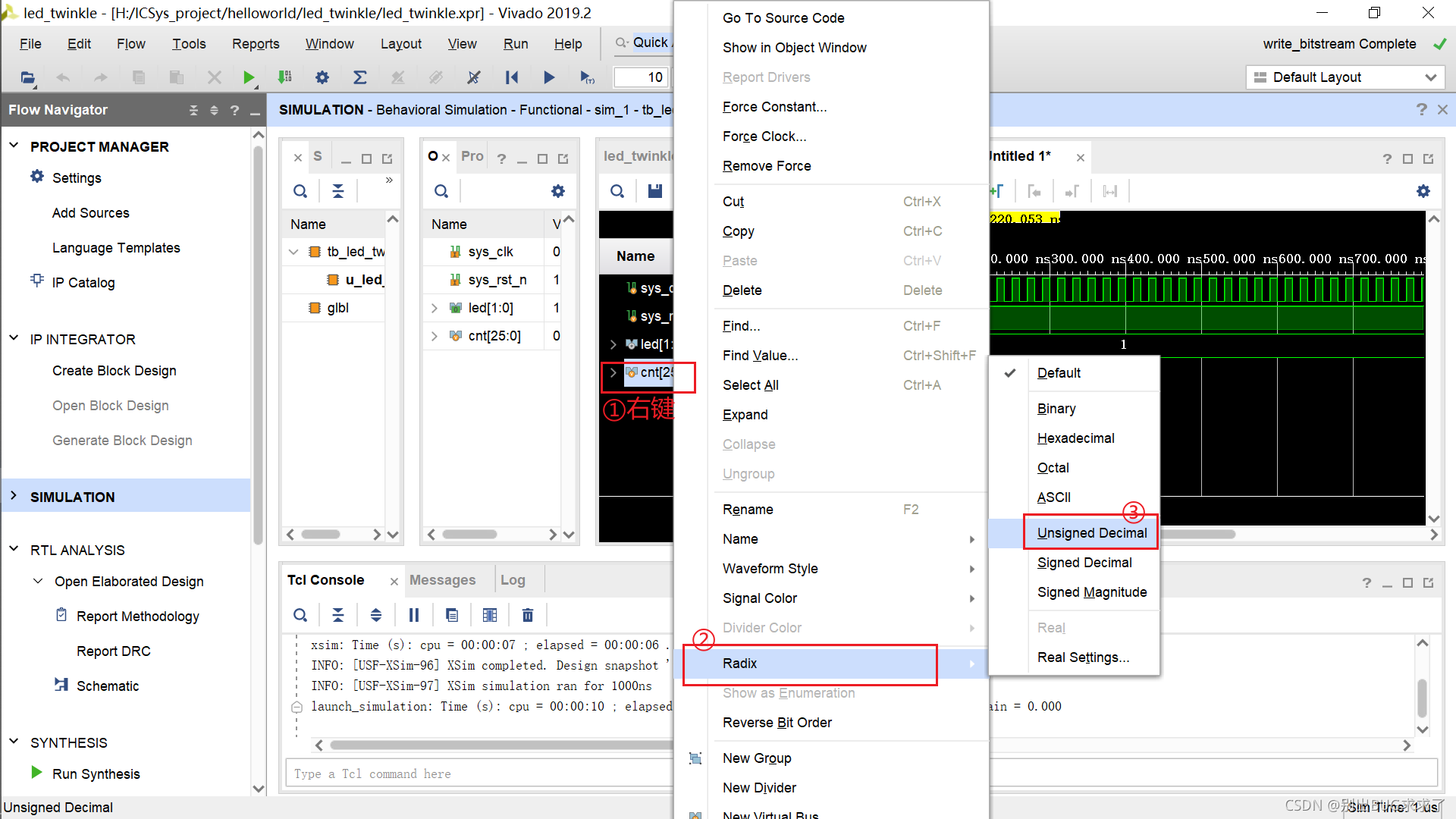Image resolution: width=1456 pixels, height=819 pixels.
Task: Click the waveform save floppy icon
Action: tap(655, 191)
